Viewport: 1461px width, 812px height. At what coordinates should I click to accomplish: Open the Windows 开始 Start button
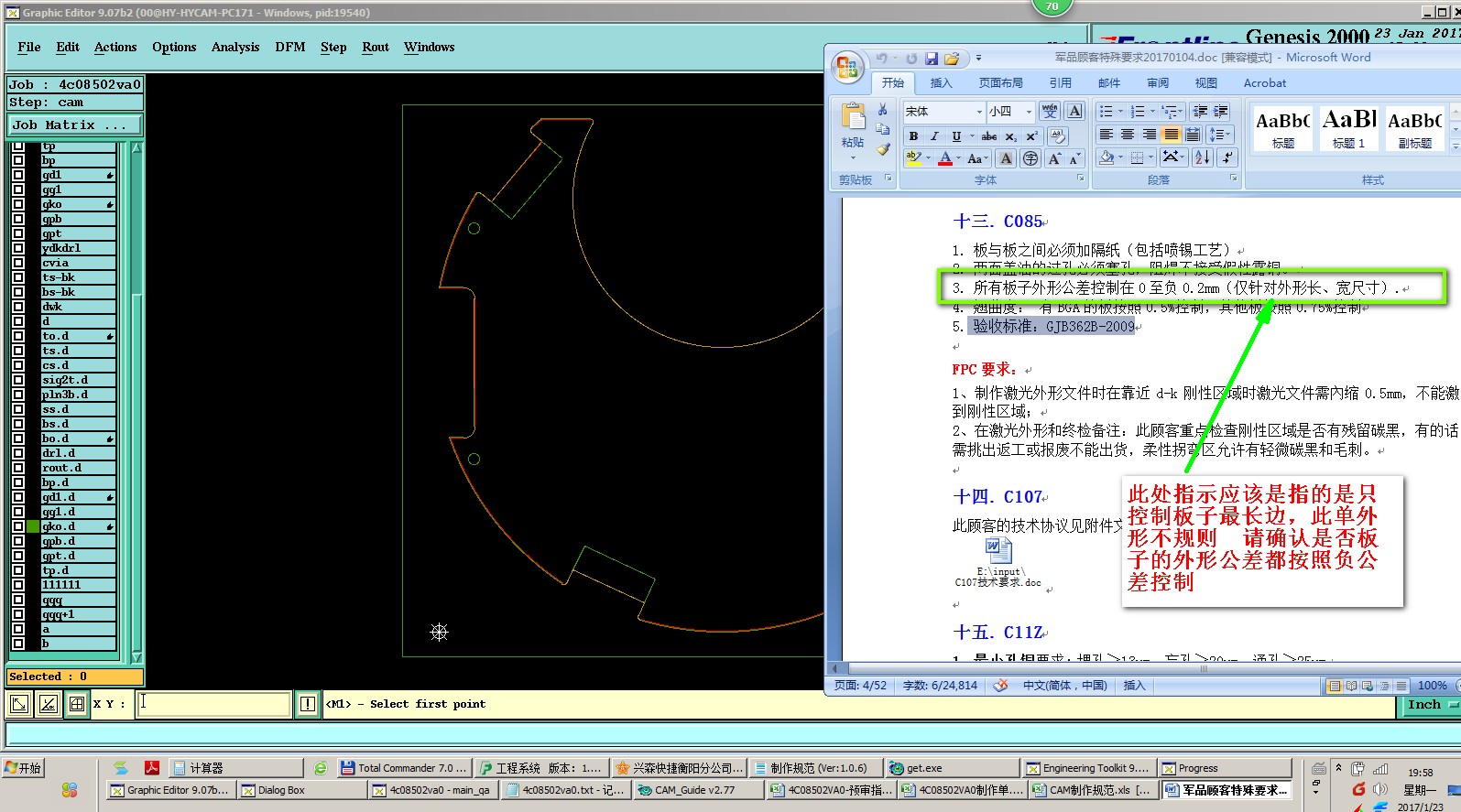pos(24,768)
